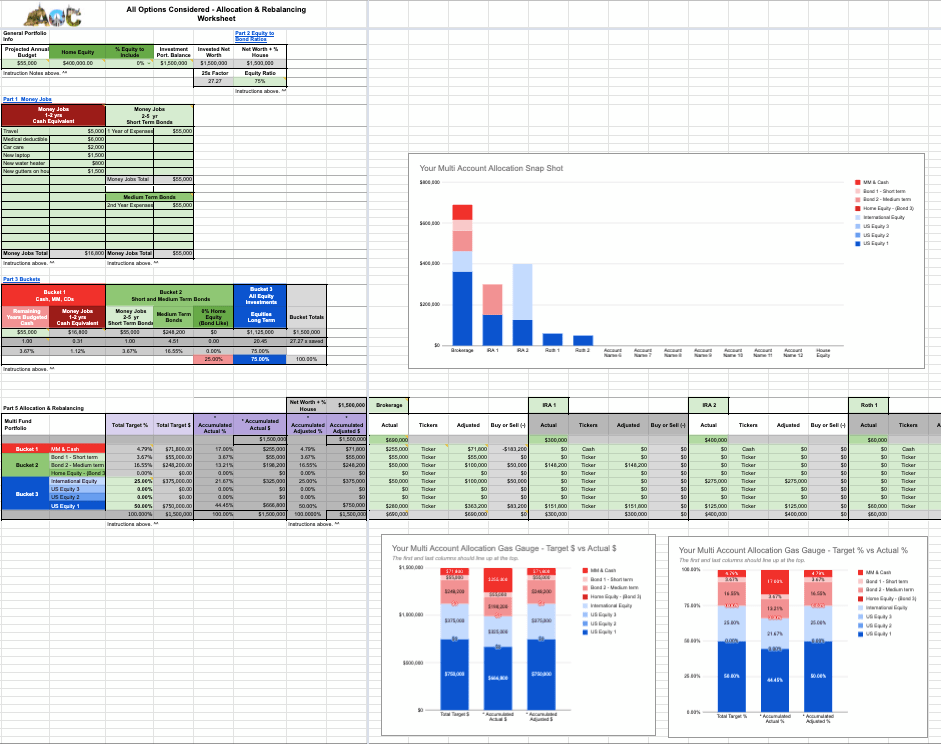Jump to the Part 3 Buckets link
The width and height of the screenshot is (941, 744).
(x=21, y=279)
